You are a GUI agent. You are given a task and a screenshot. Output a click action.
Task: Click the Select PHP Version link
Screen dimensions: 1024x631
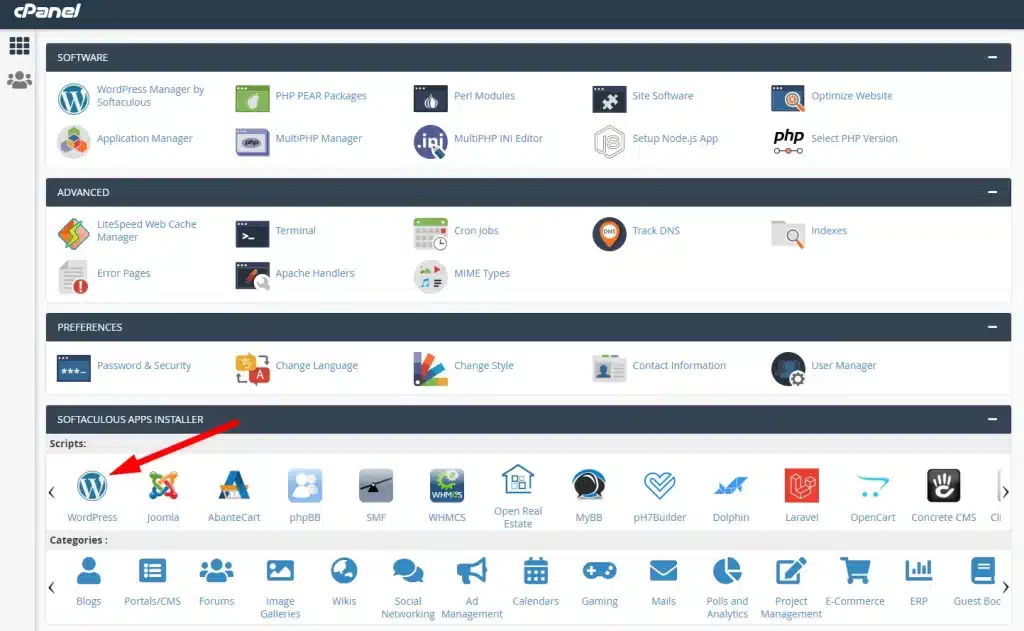pos(854,139)
